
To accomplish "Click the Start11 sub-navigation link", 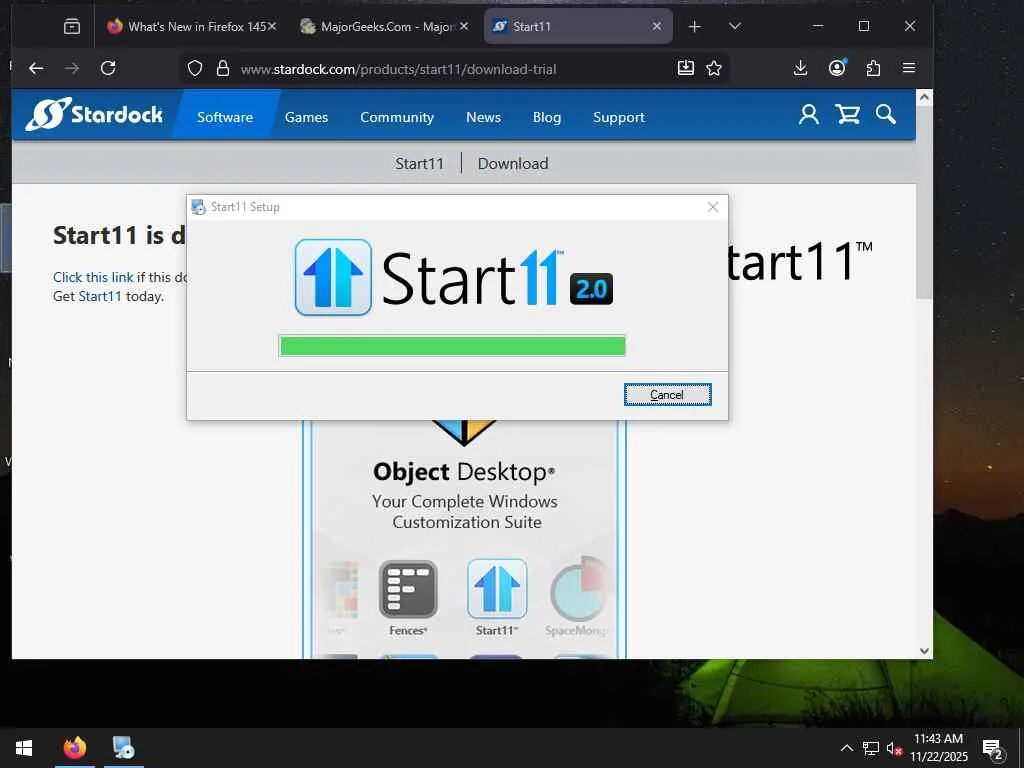I will (x=419, y=163).
